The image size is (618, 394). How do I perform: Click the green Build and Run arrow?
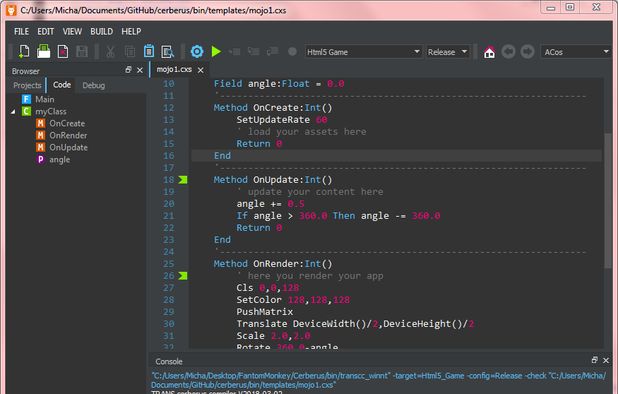point(216,52)
